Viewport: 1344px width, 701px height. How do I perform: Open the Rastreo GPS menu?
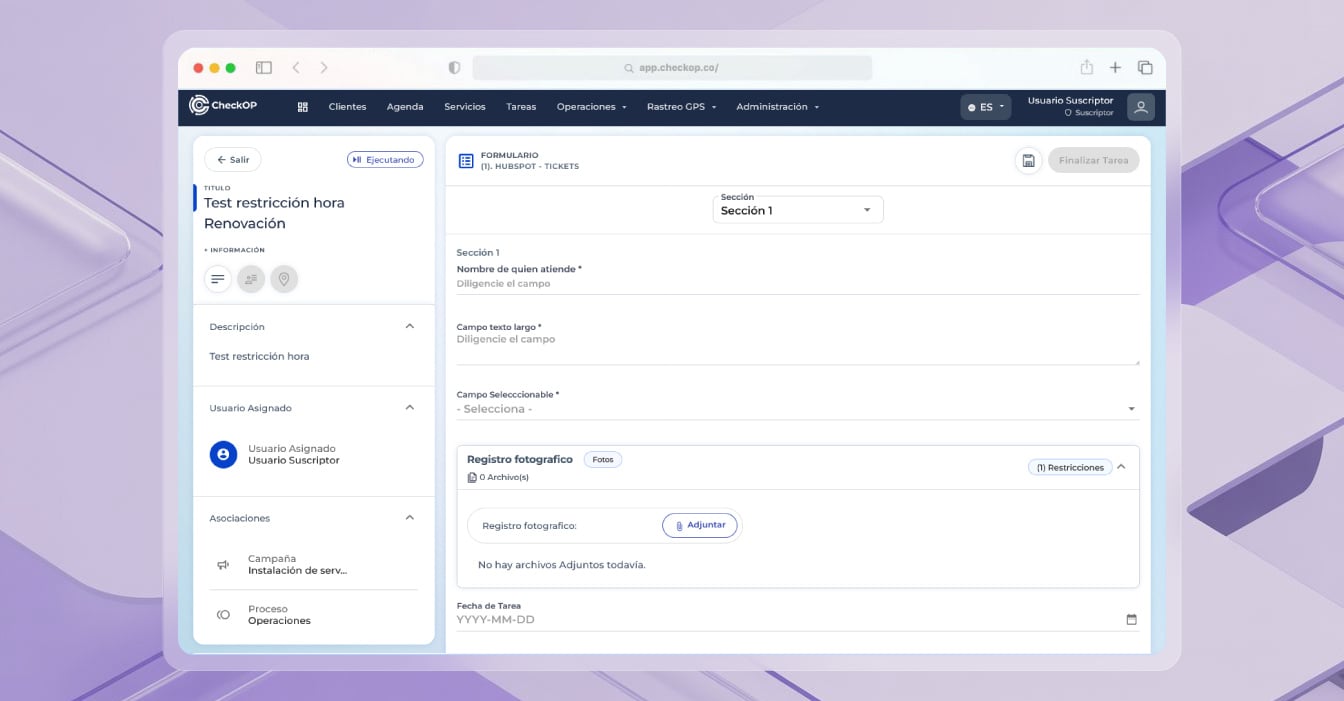pyautogui.click(x=681, y=107)
